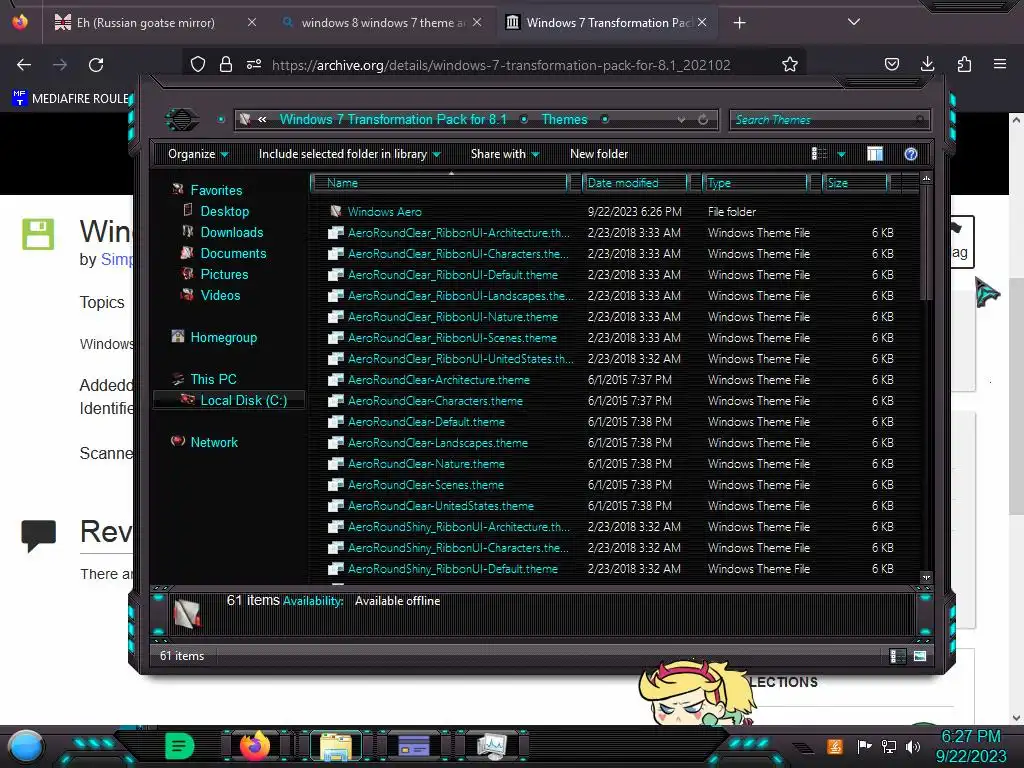Image resolution: width=1024 pixels, height=768 pixels.
Task: Open MEDIAFIRE ROULETTE bookmark
Action: tap(72, 99)
